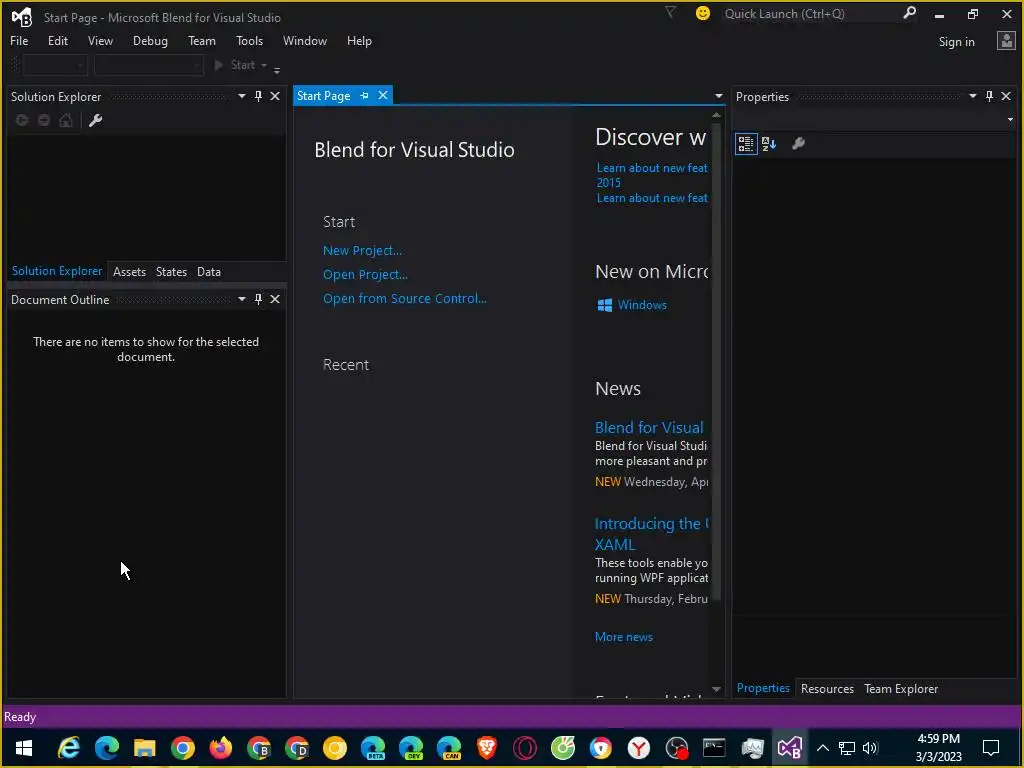Click the Start Page vertical scrollbar thumb
The height and width of the screenshot is (768, 1024).
coord(716,361)
